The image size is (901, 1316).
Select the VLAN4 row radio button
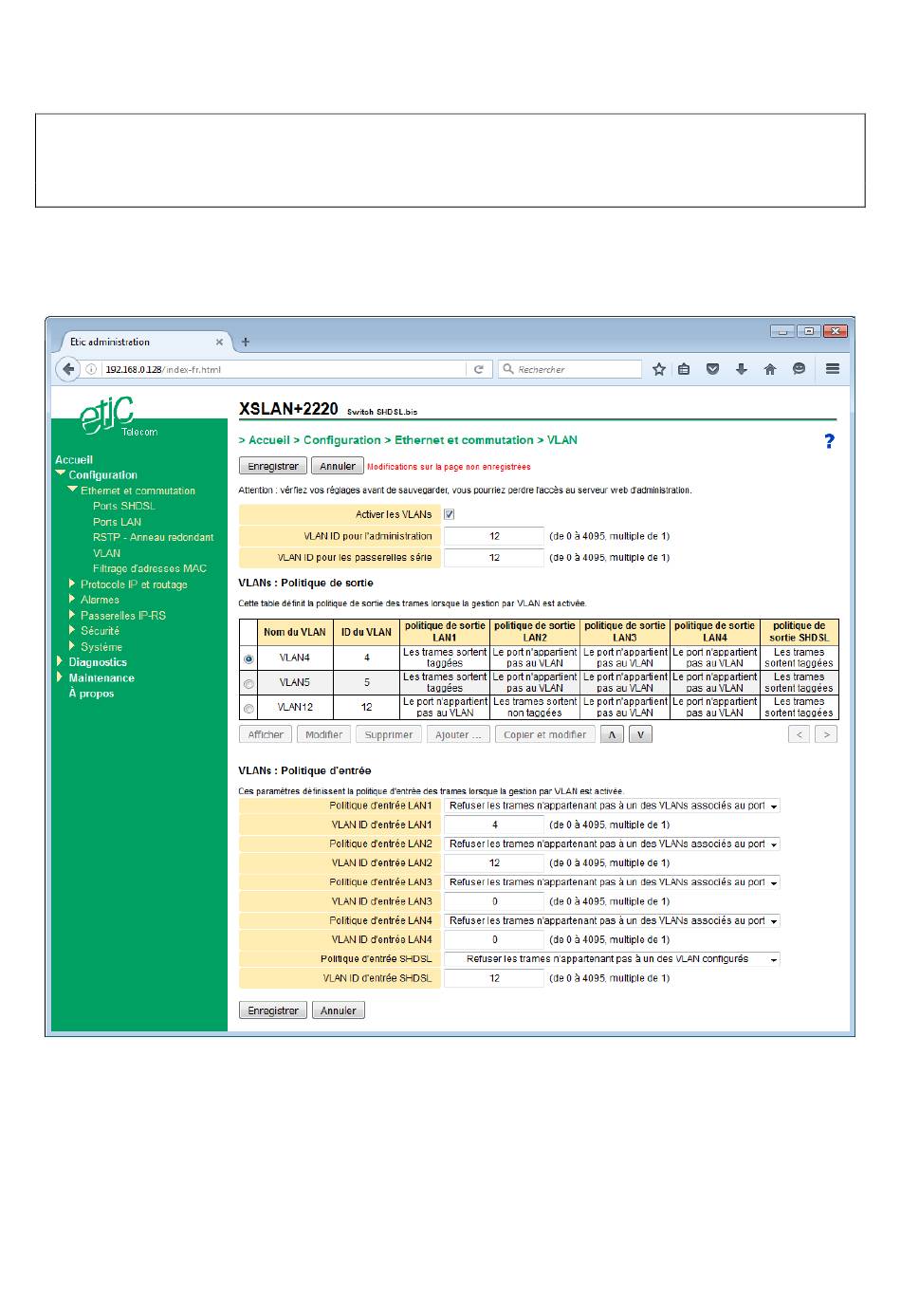[x=248, y=658]
